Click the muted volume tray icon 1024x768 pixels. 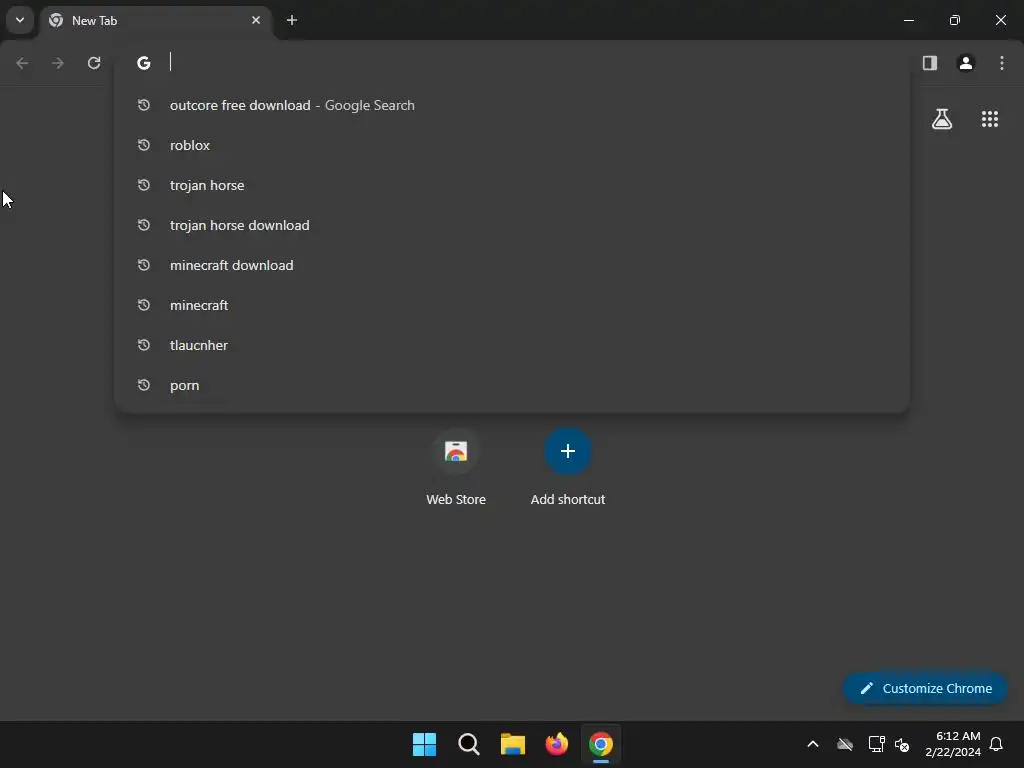point(903,744)
